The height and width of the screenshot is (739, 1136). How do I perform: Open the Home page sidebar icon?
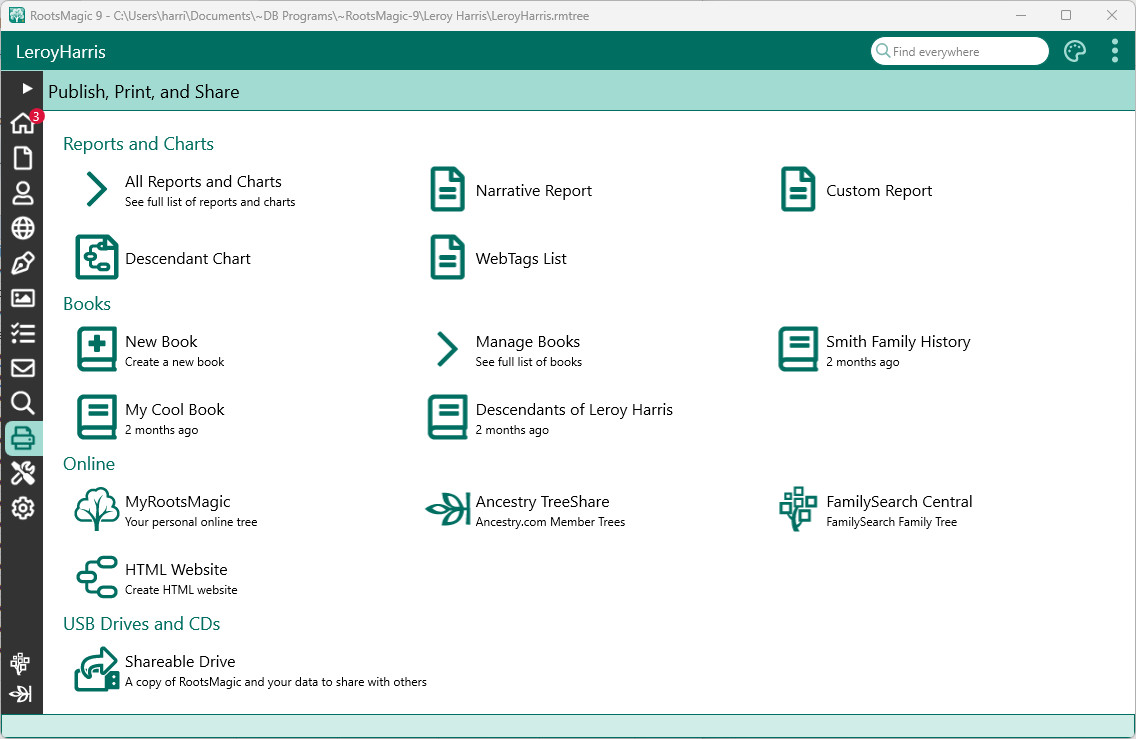pos(22,123)
